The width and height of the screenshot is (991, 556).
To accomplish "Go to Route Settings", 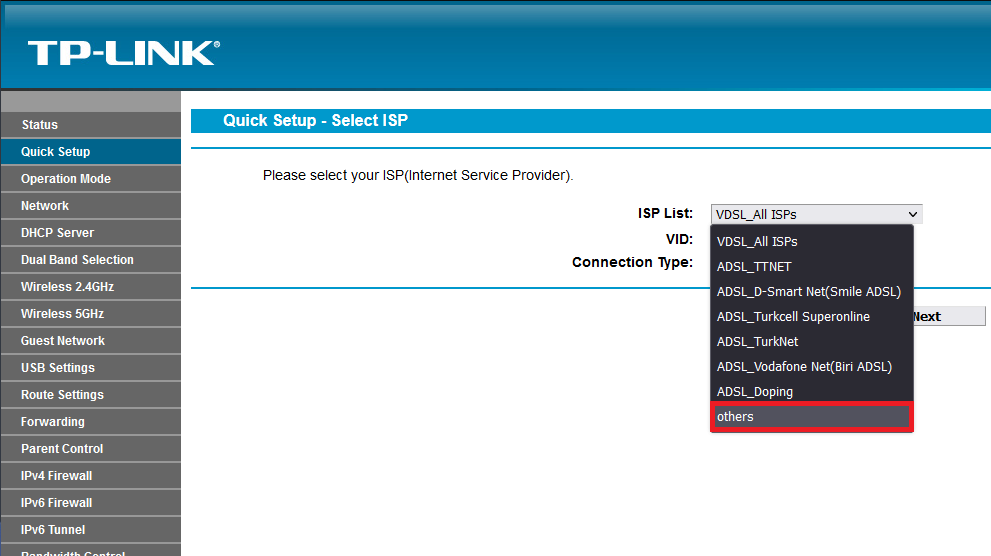I will click(91, 395).
